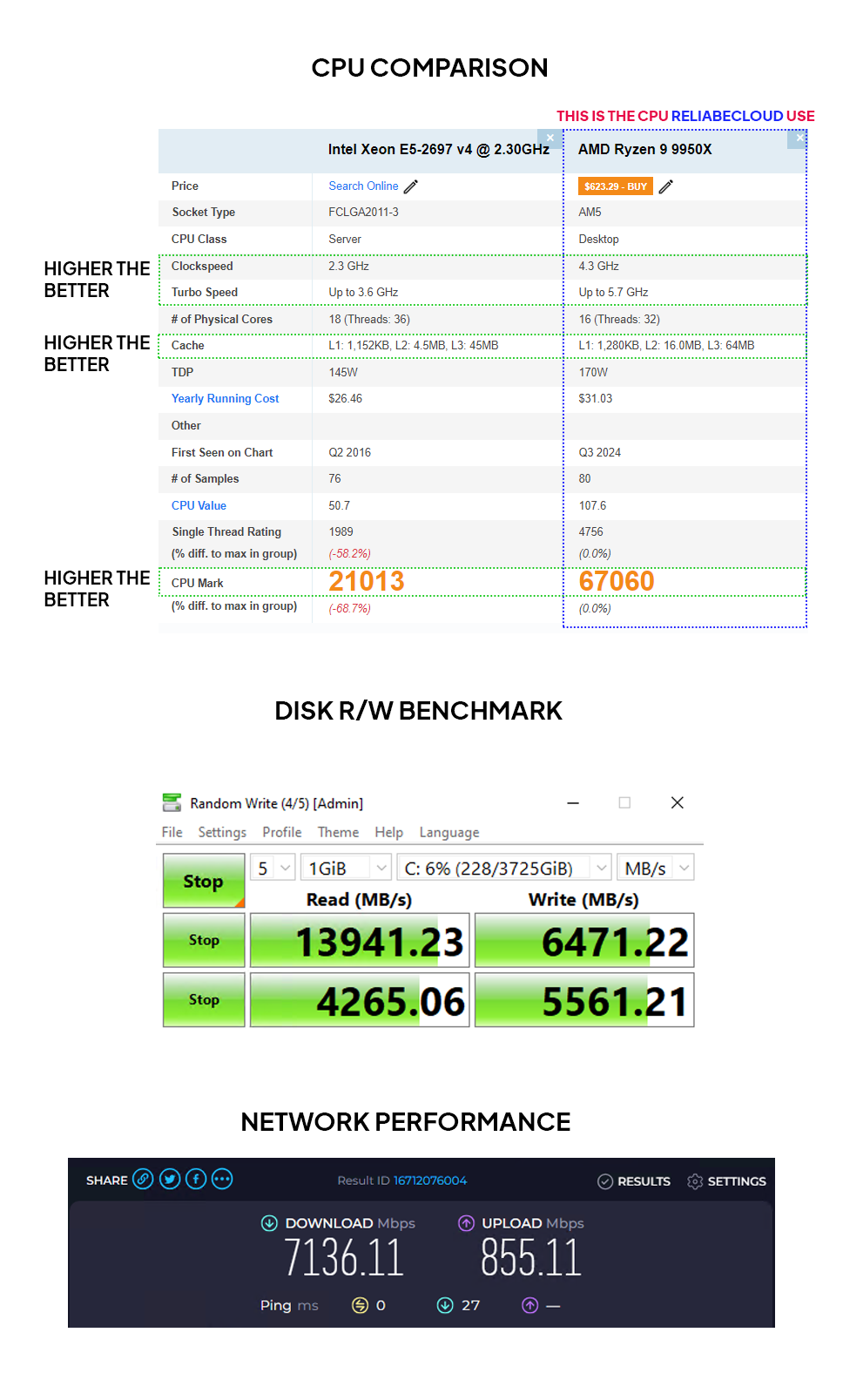Click the idle ping icon showing 0
843x1400 pixels.
point(360,1305)
